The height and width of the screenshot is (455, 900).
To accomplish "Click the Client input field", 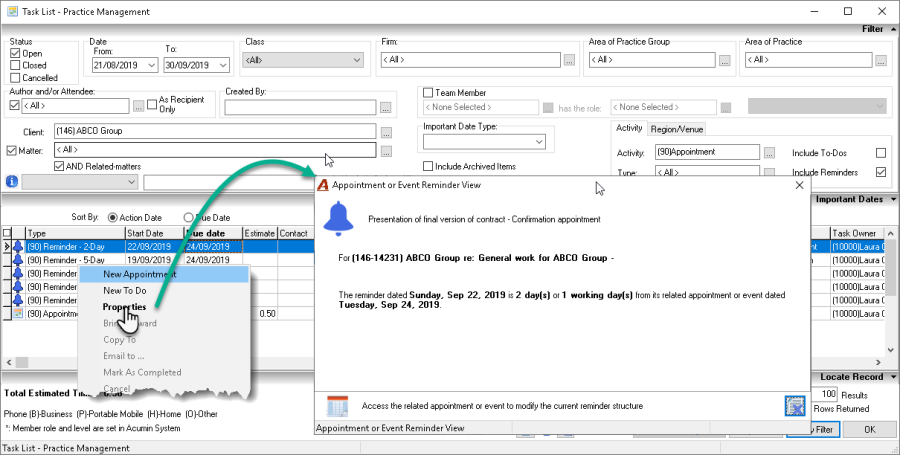I will pyautogui.click(x=215, y=131).
